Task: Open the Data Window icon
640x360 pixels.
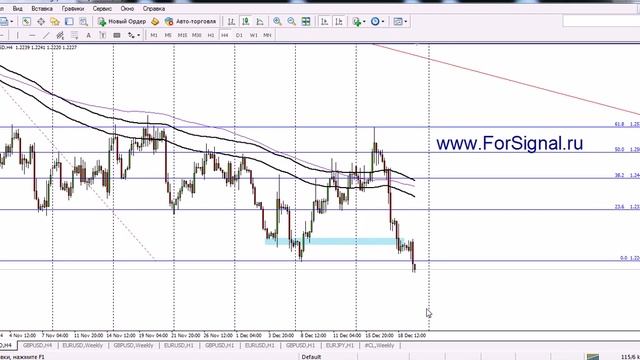Action: point(41,22)
